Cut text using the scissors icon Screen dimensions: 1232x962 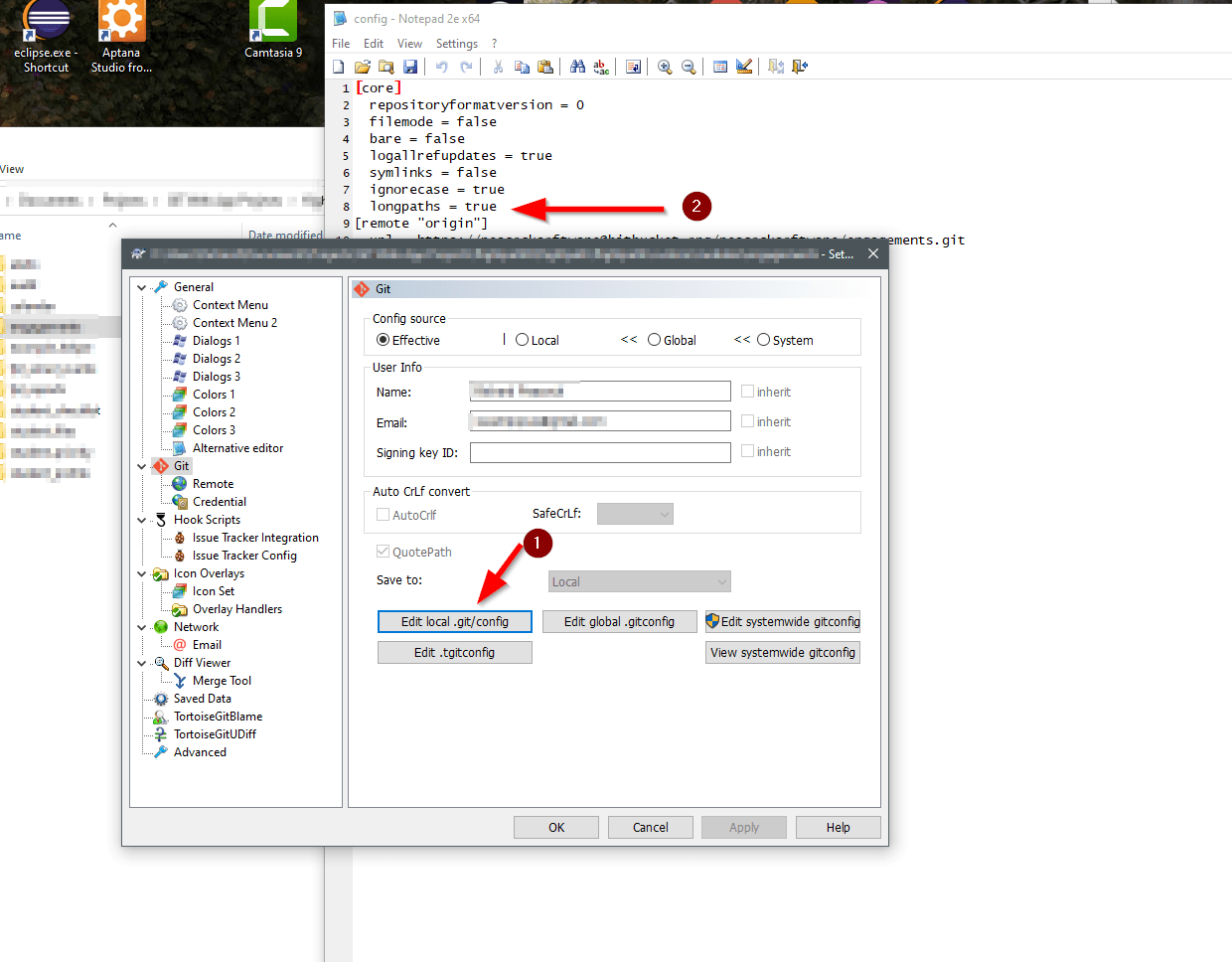click(498, 67)
